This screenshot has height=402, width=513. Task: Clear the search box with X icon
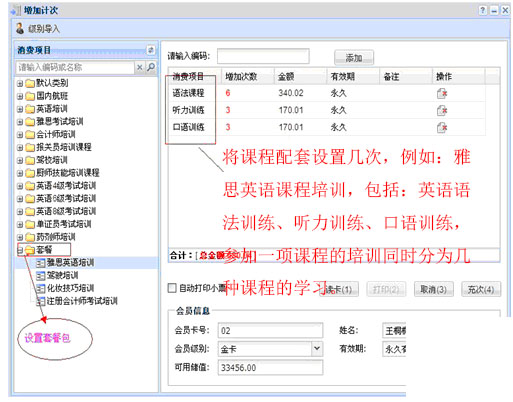pos(140,67)
